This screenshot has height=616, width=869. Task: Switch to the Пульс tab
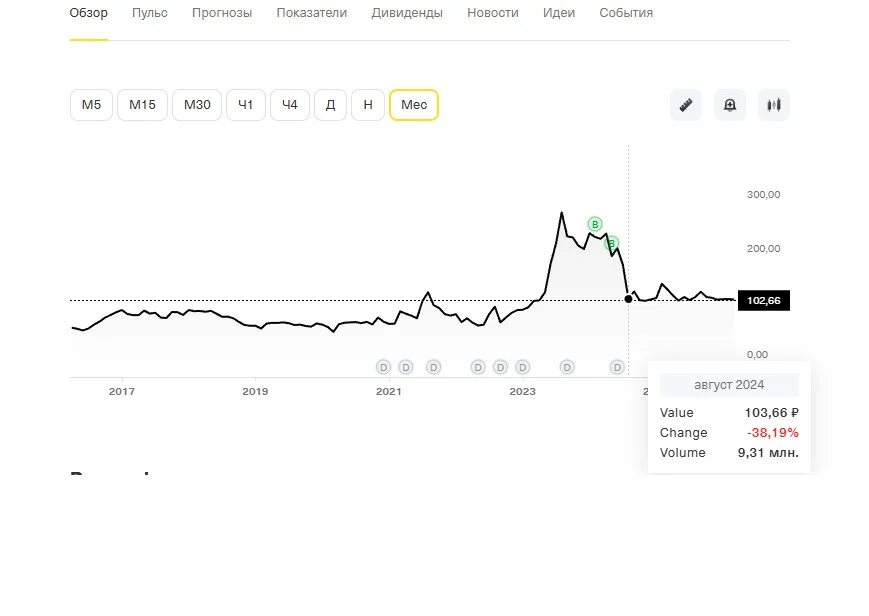[150, 13]
